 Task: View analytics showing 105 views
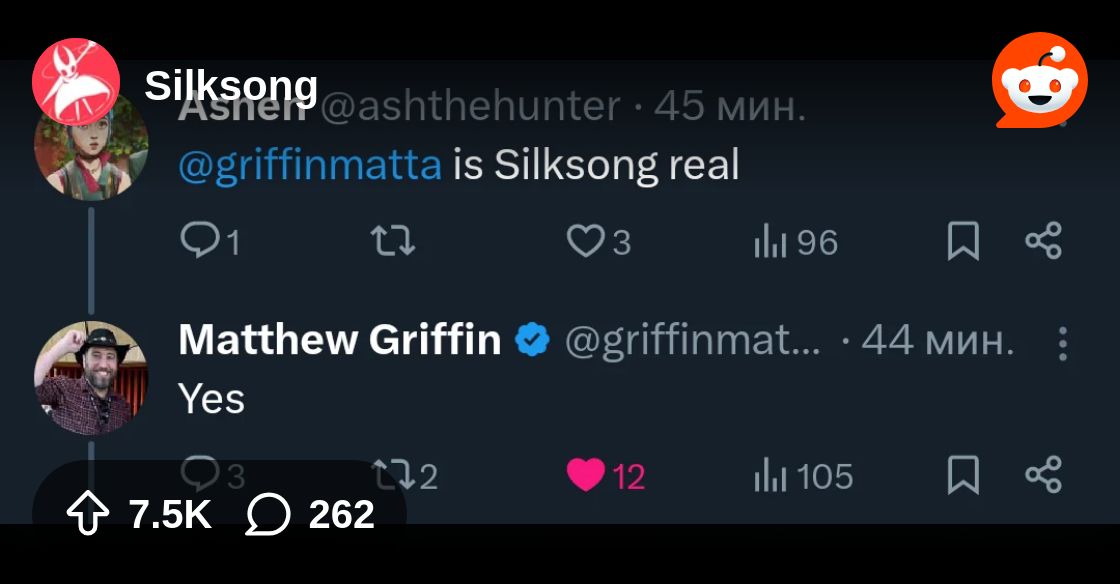point(804,476)
